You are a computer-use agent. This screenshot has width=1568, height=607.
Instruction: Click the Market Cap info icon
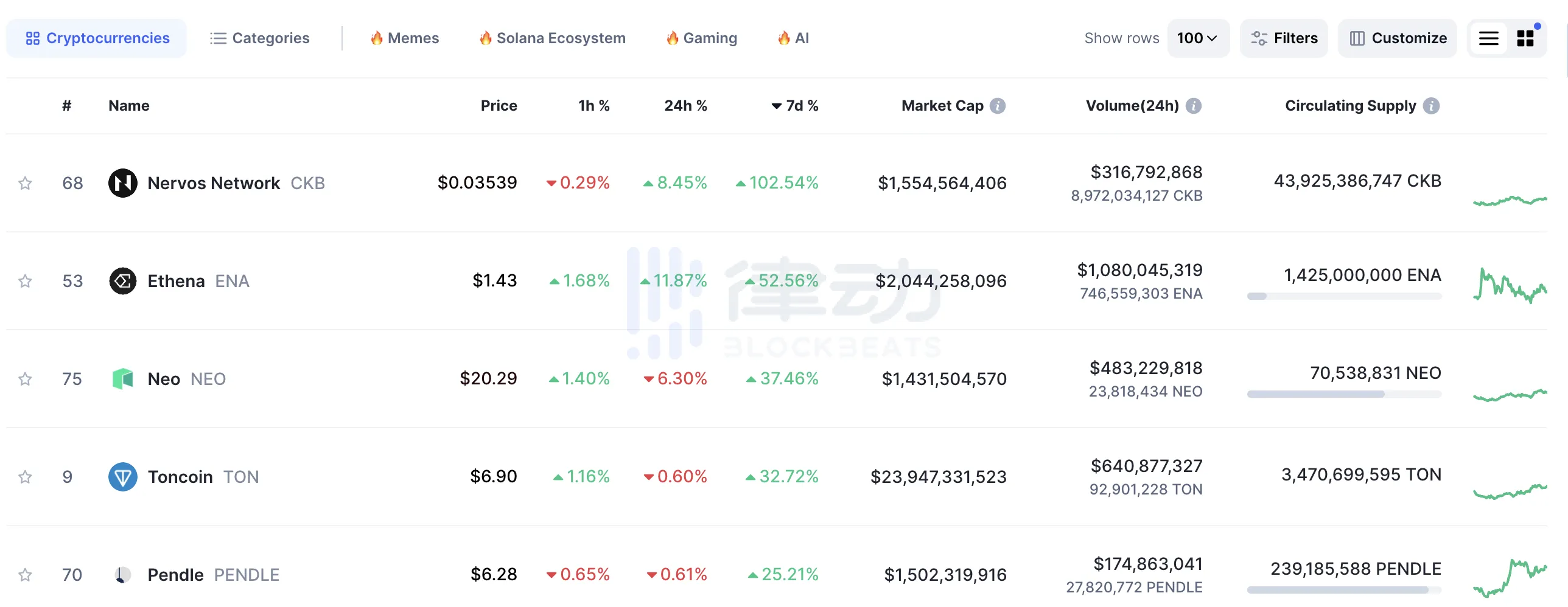(998, 106)
